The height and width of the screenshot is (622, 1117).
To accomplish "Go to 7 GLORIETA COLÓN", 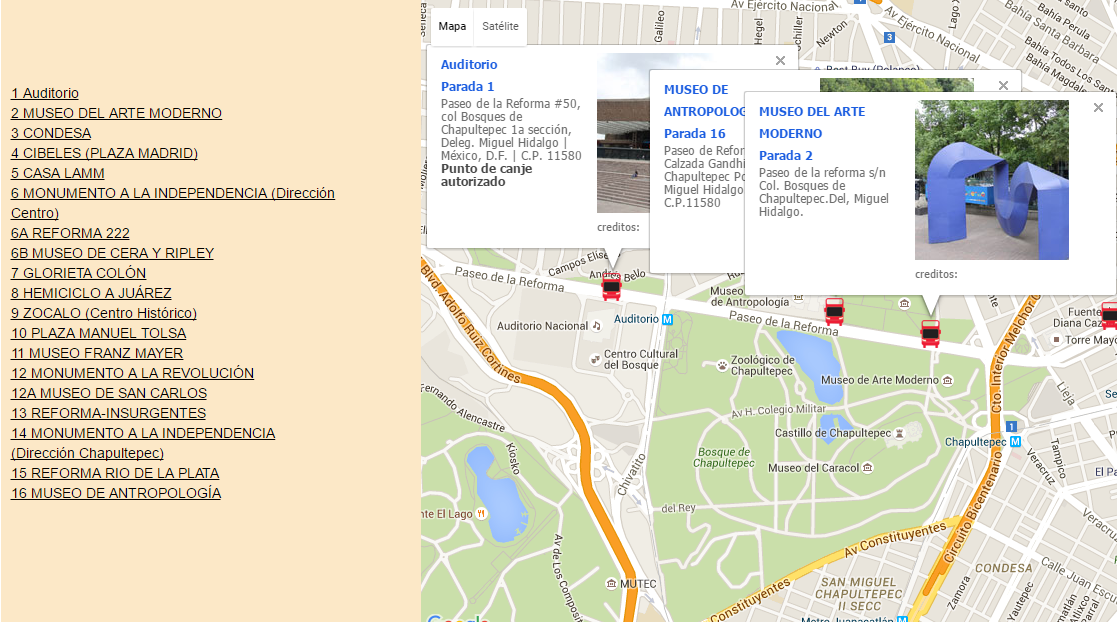I will click(x=78, y=273).
